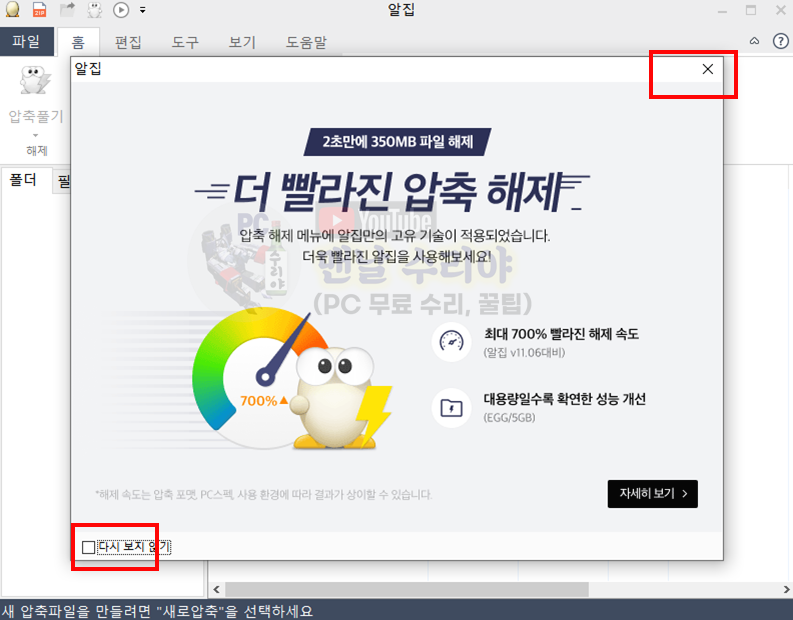
Task: Click the status bar 새로압축 hint text
Action: tap(157, 611)
